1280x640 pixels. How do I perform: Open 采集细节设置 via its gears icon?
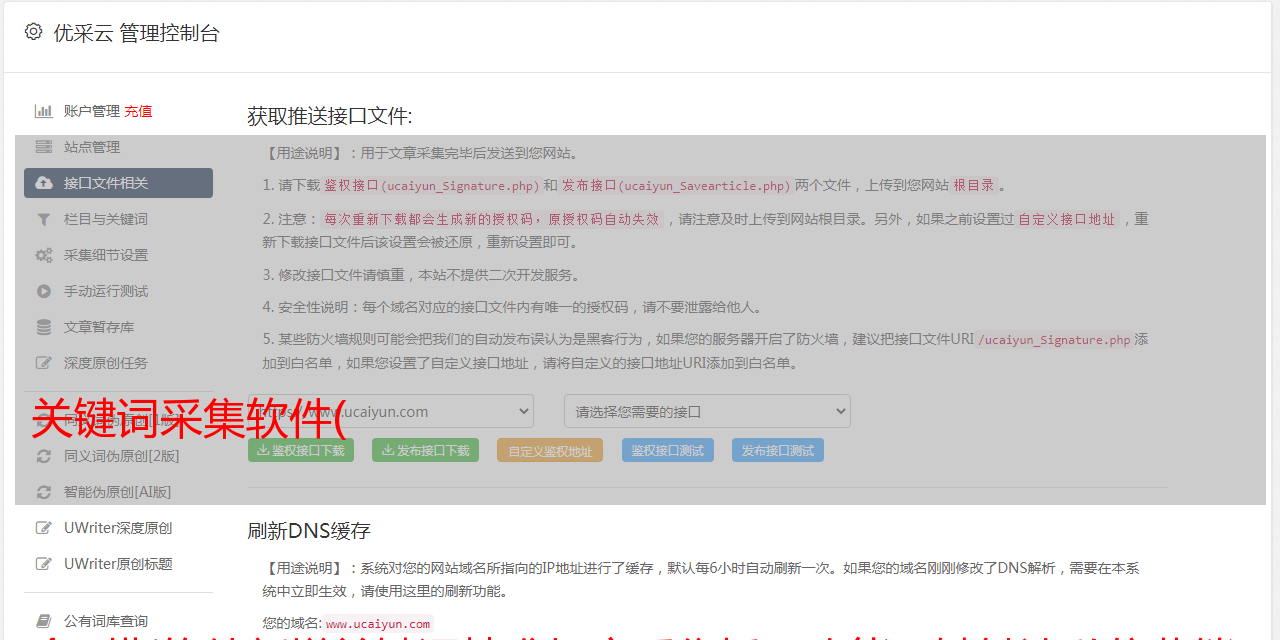44,255
